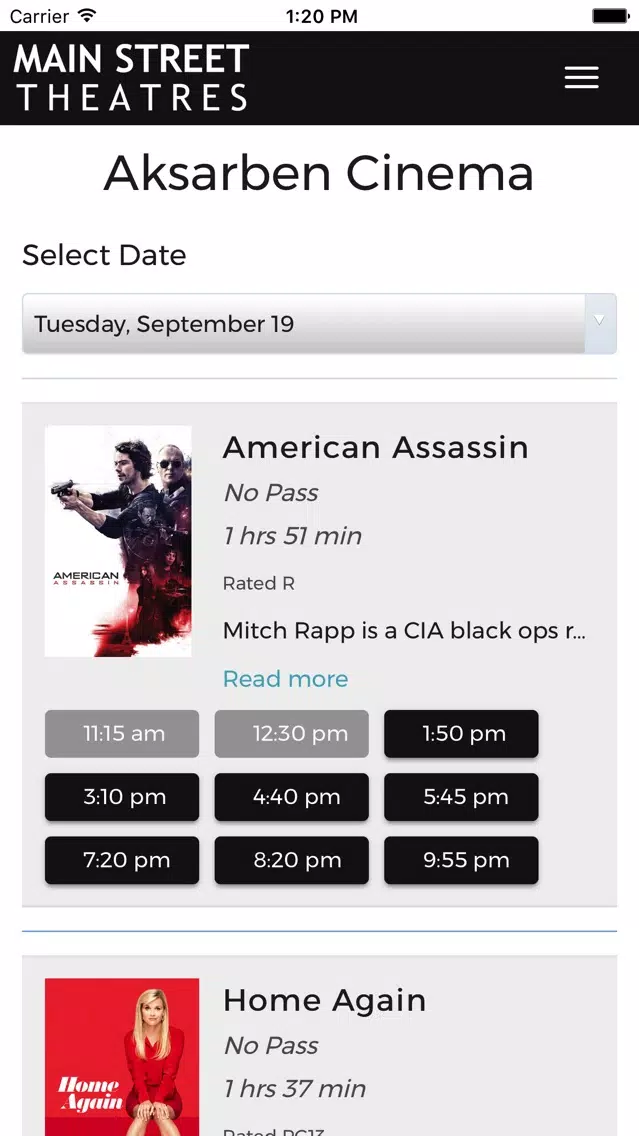Choose the 7:20 pm showtime

tap(122, 860)
